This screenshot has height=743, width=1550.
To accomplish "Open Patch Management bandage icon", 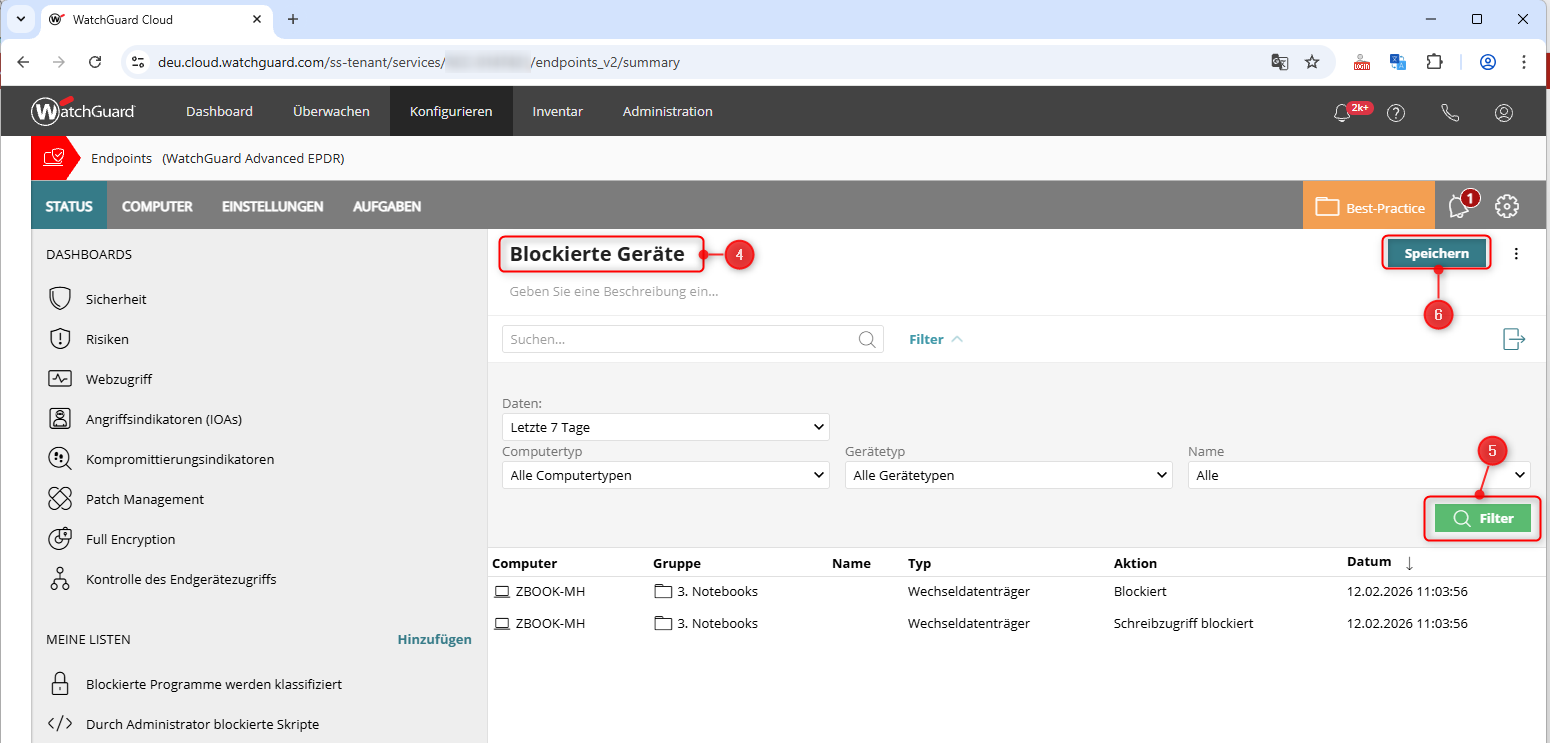I will click(x=60, y=499).
